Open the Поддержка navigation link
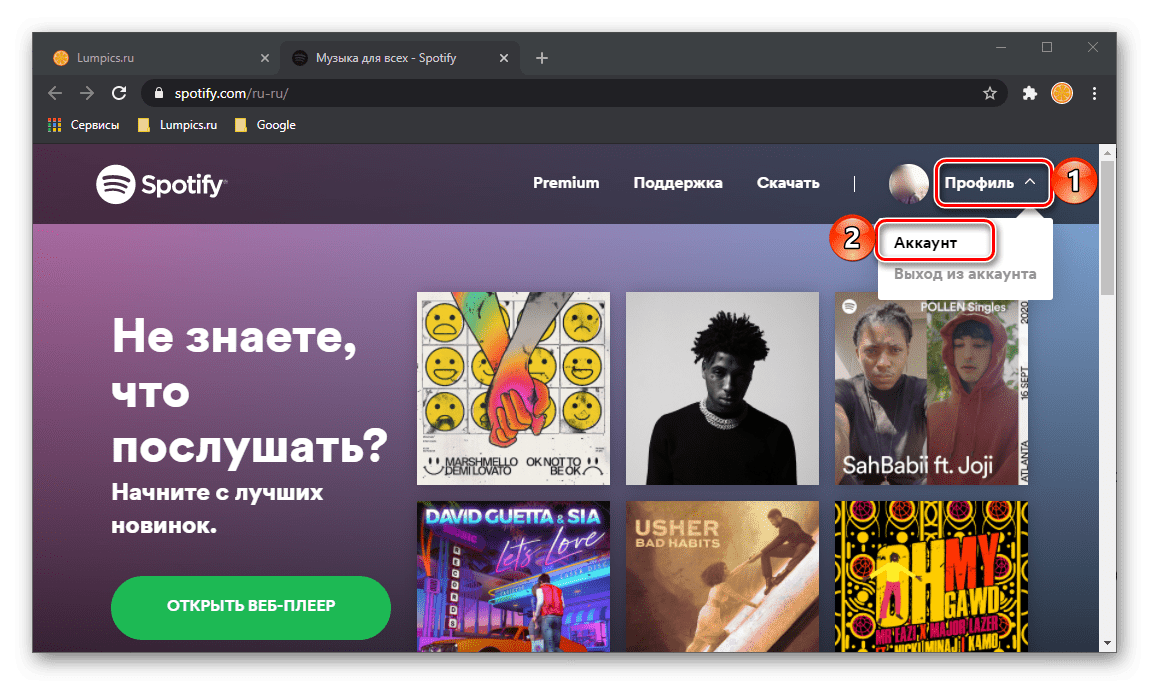 [678, 183]
